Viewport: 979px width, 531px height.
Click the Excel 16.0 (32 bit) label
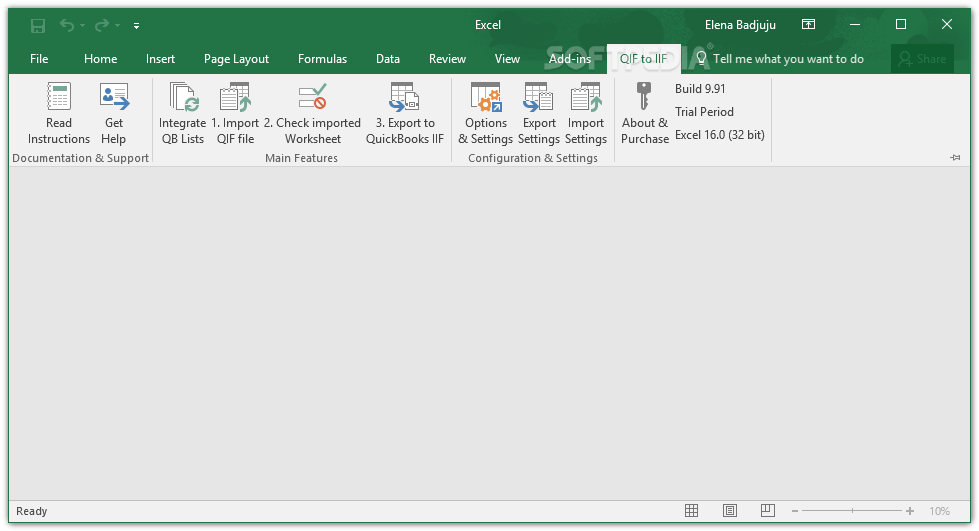pos(719,135)
